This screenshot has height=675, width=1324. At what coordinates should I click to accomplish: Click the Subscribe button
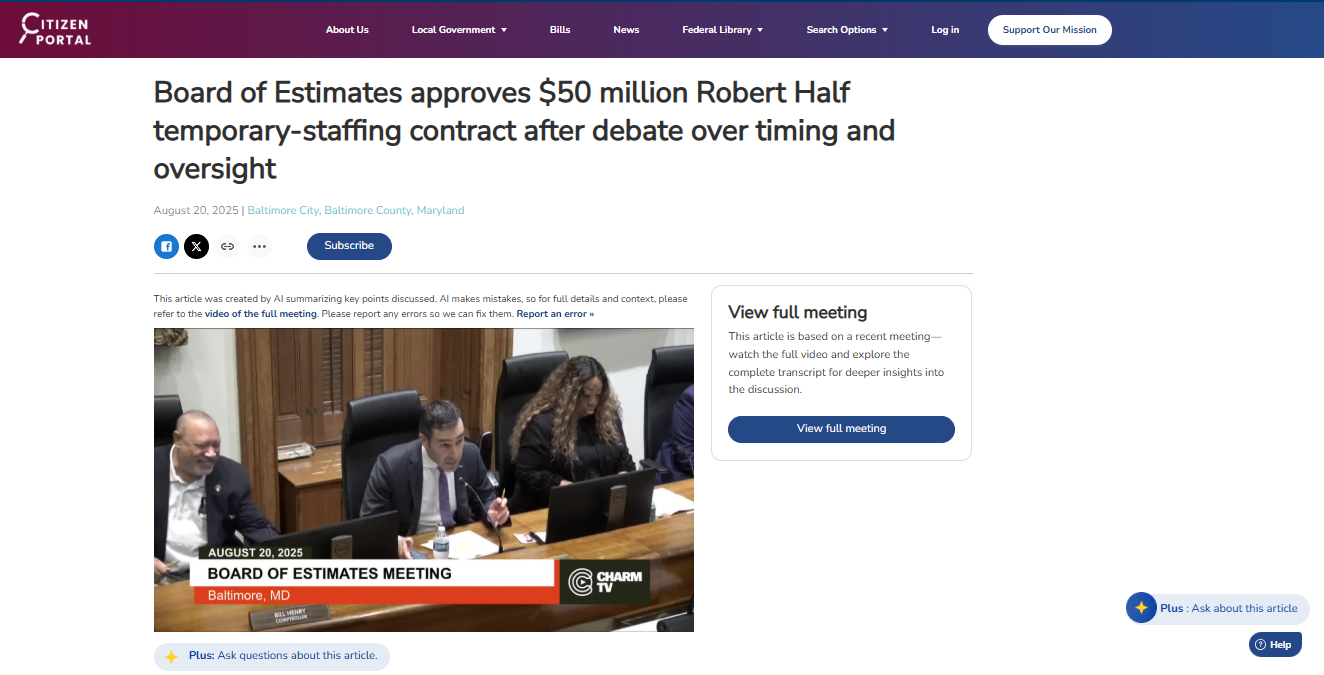point(349,246)
